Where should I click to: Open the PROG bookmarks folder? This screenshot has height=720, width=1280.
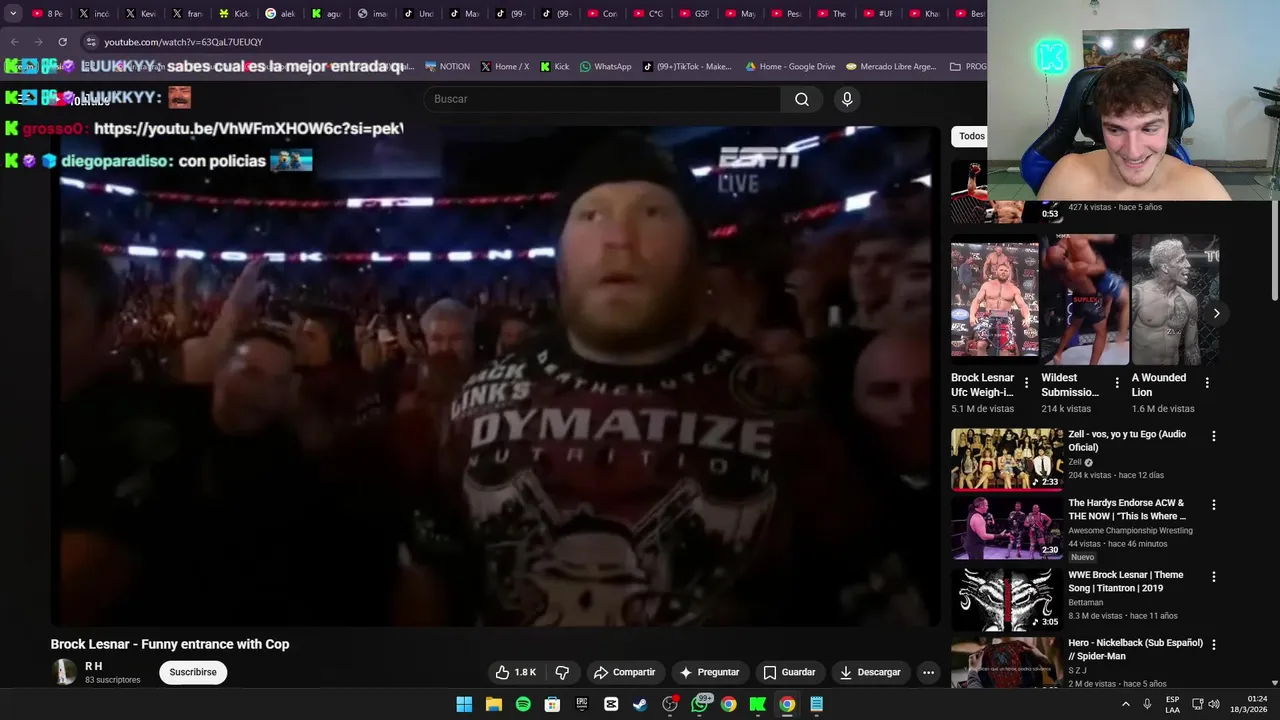click(968, 67)
